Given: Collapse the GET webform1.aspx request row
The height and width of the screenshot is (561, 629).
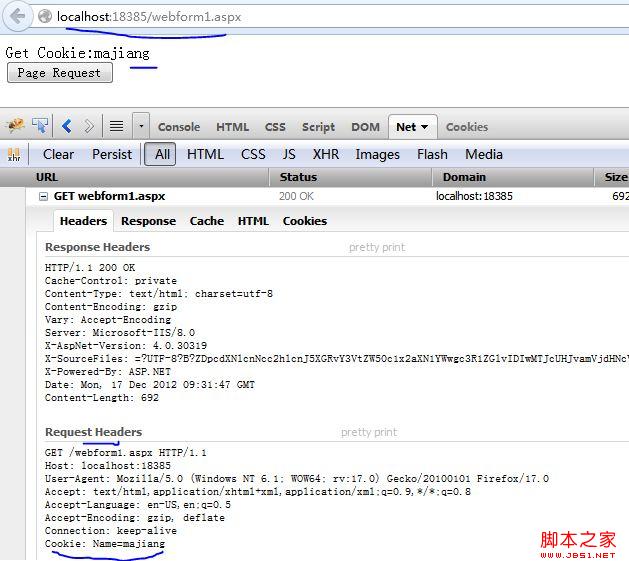Looking at the screenshot, I should [x=43, y=197].
